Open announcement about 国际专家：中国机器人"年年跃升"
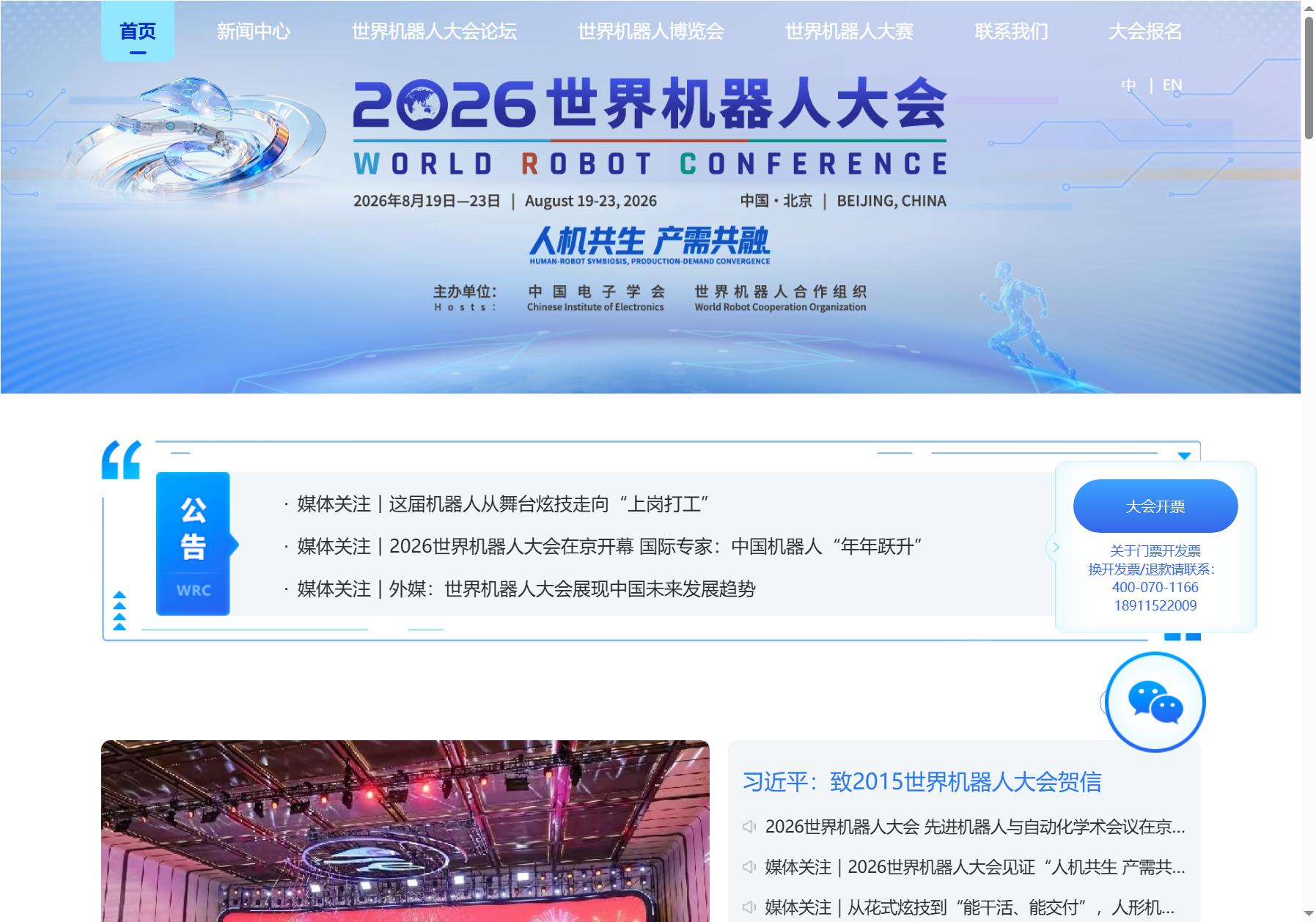 [610, 547]
